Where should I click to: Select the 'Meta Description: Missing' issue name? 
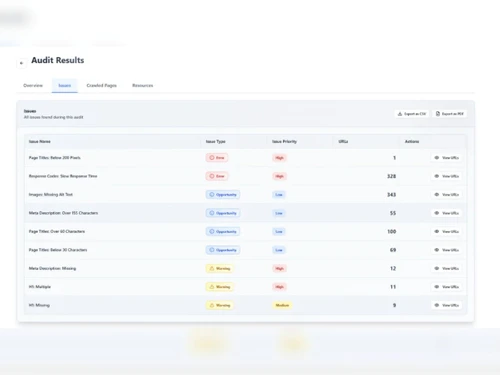pyautogui.click(x=52, y=268)
